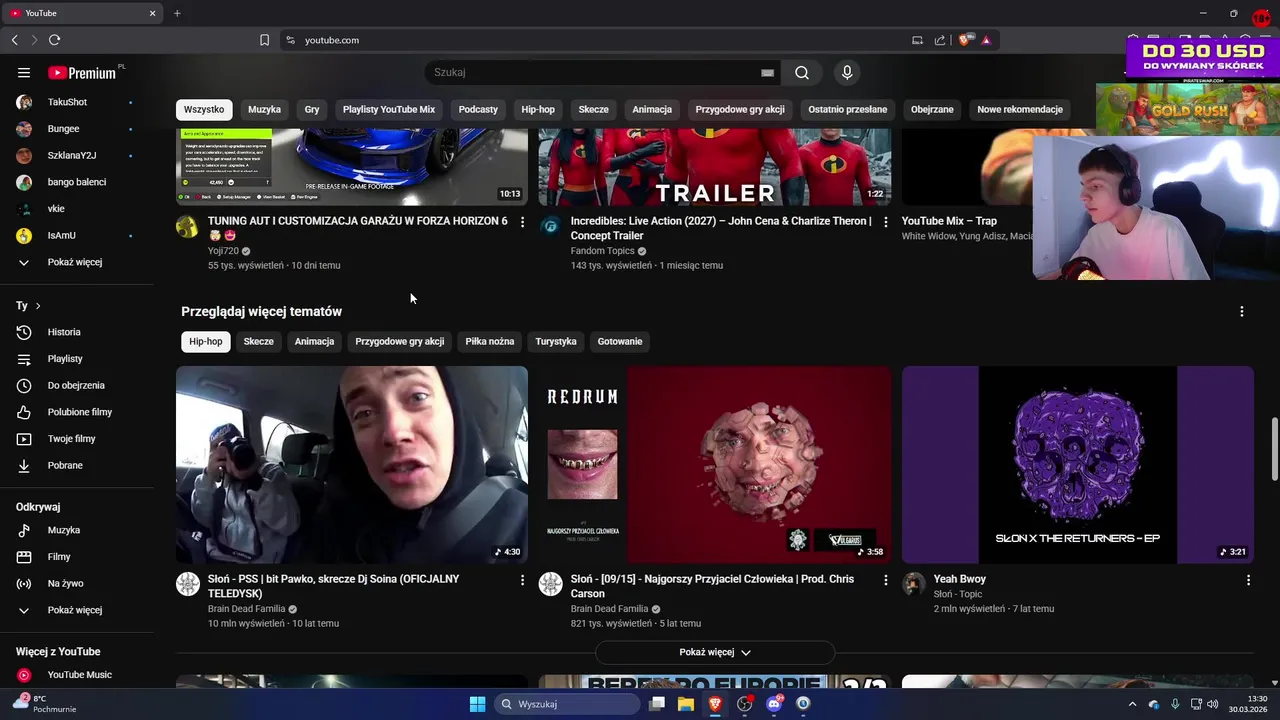The height and width of the screenshot is (720, 1280).
Task: Open File Explorer from taskbar
Action: click(686, 704)
